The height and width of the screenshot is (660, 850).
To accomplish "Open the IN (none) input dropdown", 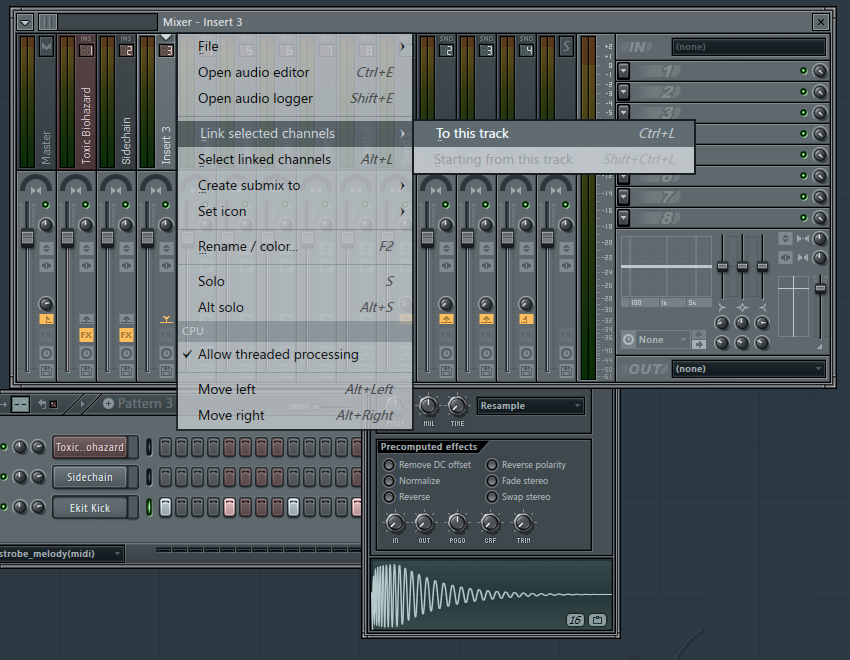I will (x=748, y=47).
